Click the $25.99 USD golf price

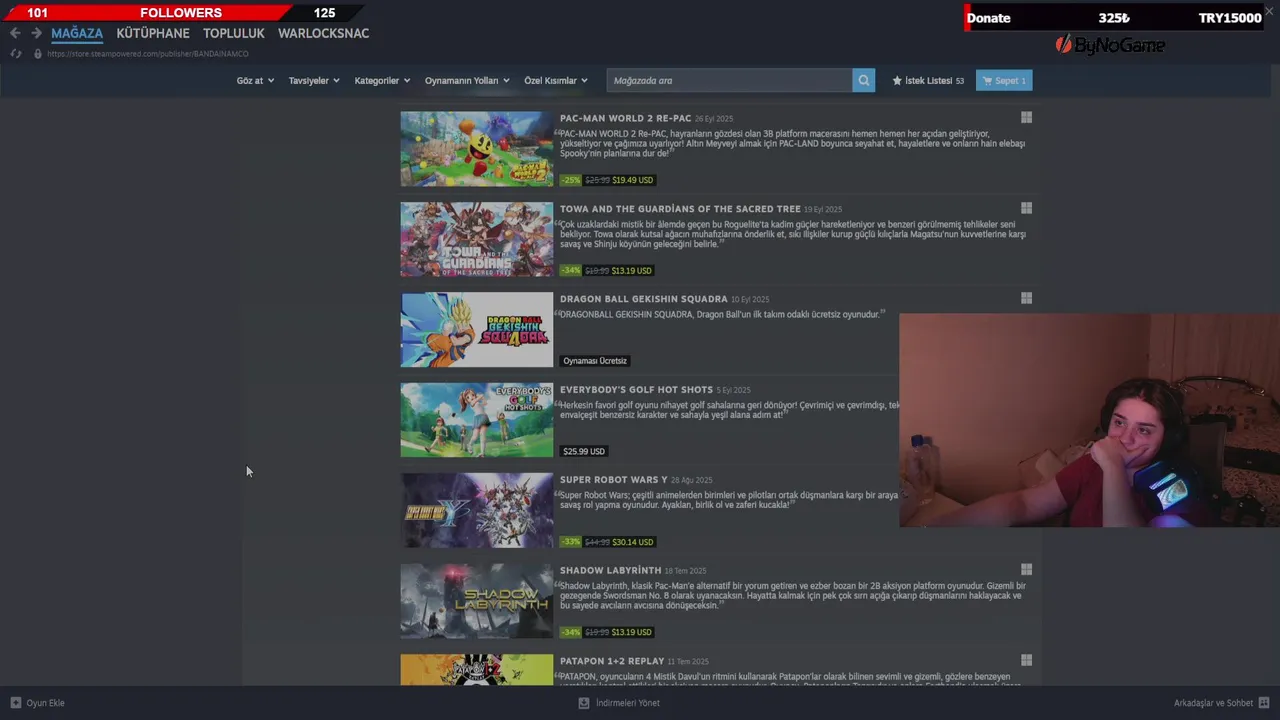584,451
